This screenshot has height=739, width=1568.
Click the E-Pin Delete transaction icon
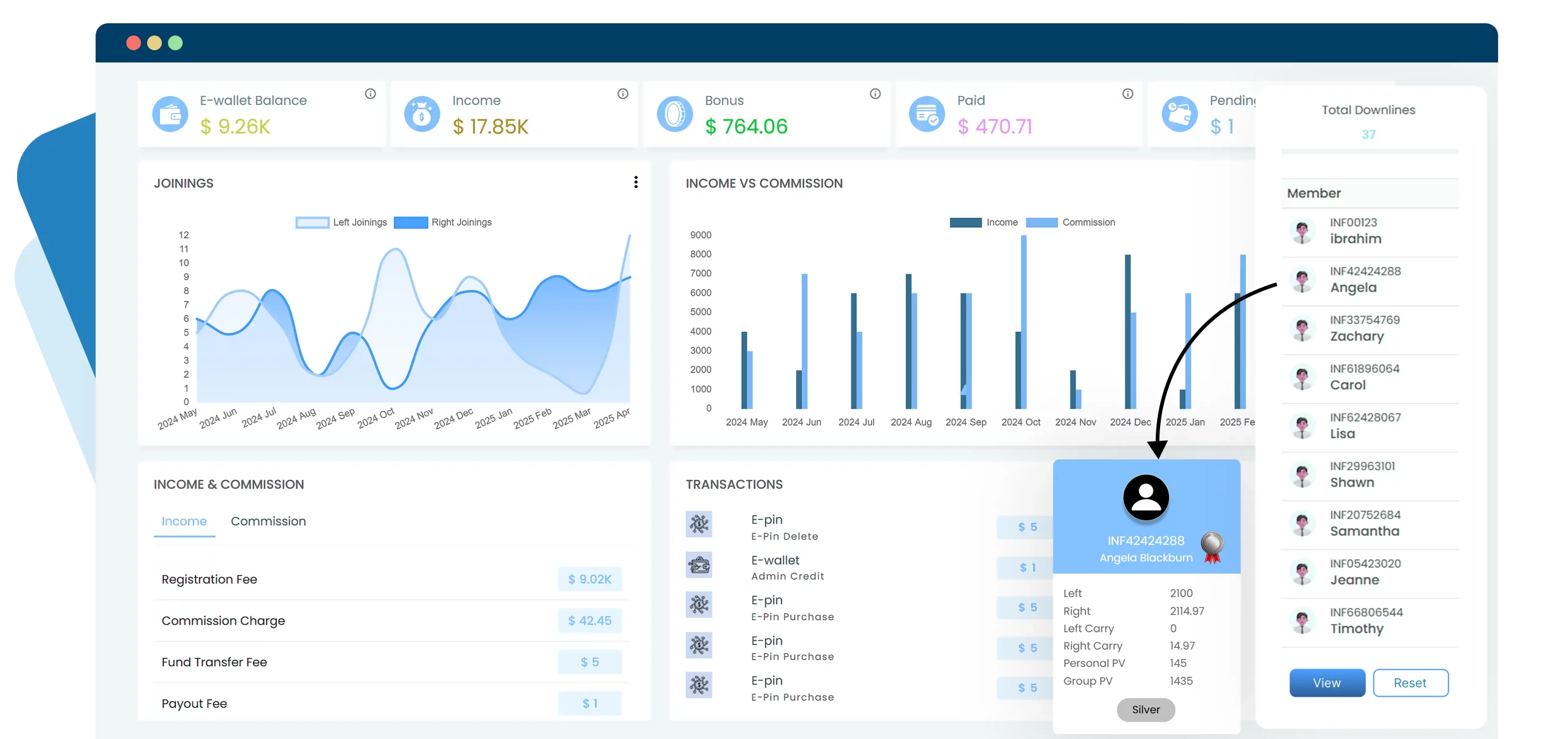pyautogui.click(x=699, y=524)
